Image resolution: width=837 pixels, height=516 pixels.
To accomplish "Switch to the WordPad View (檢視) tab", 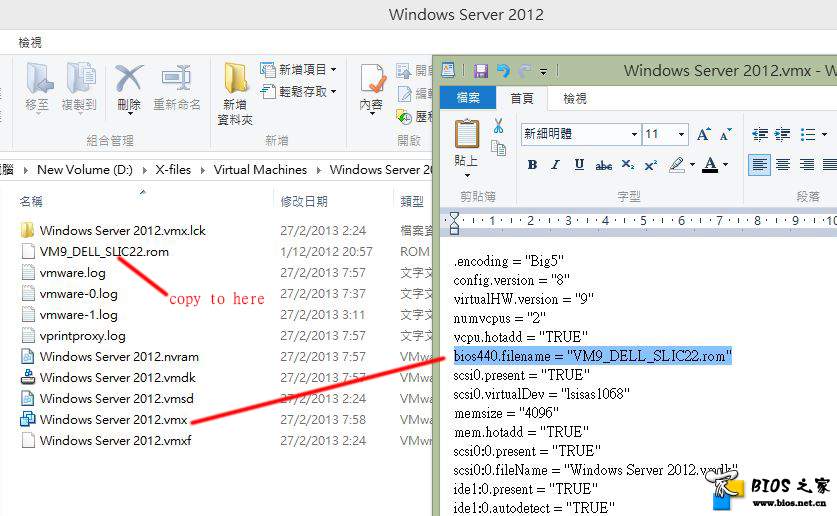I will pyautogui.click(x=575, y=98).
